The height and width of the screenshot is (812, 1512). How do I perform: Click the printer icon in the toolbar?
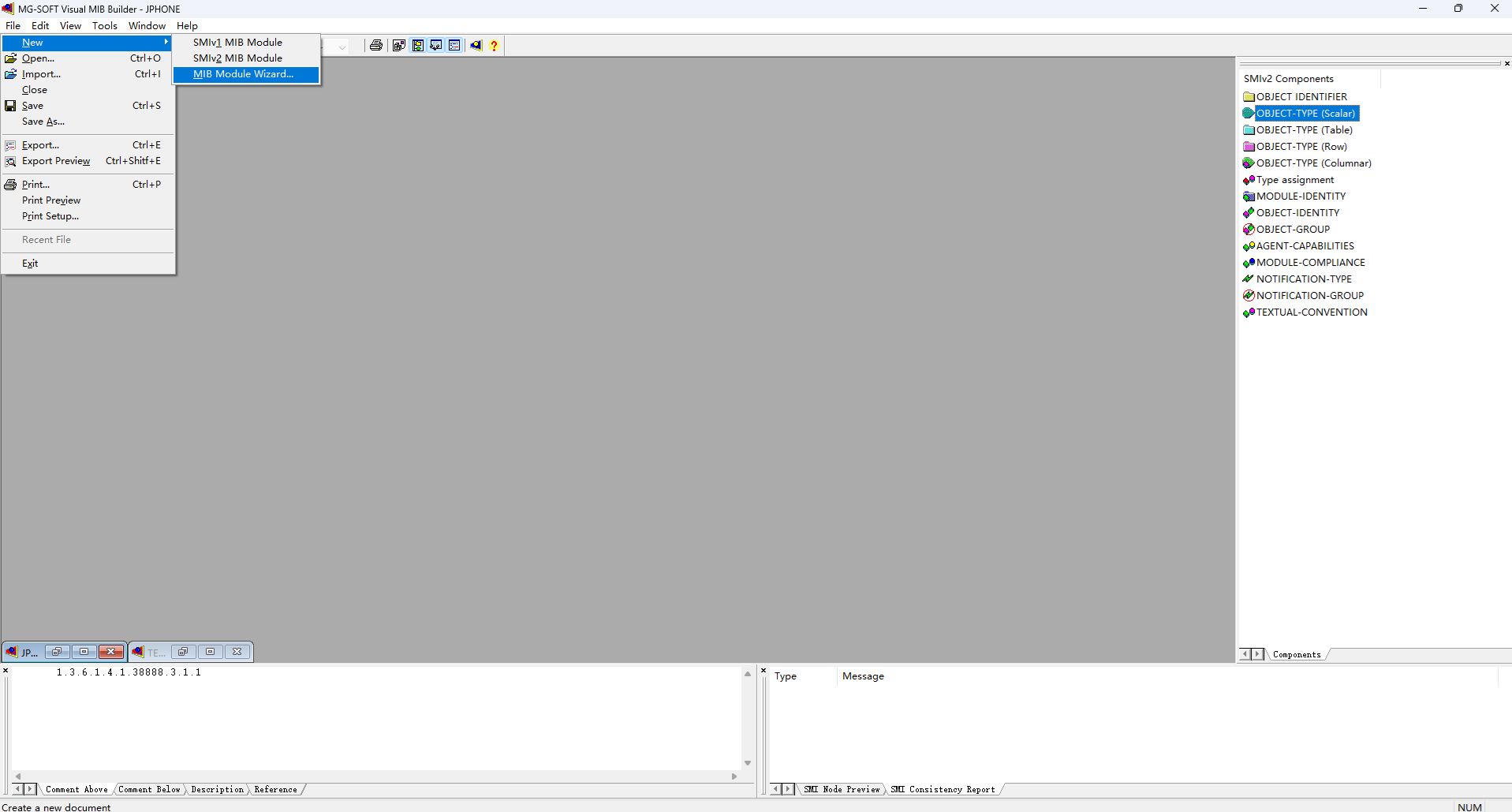(376, 46)
